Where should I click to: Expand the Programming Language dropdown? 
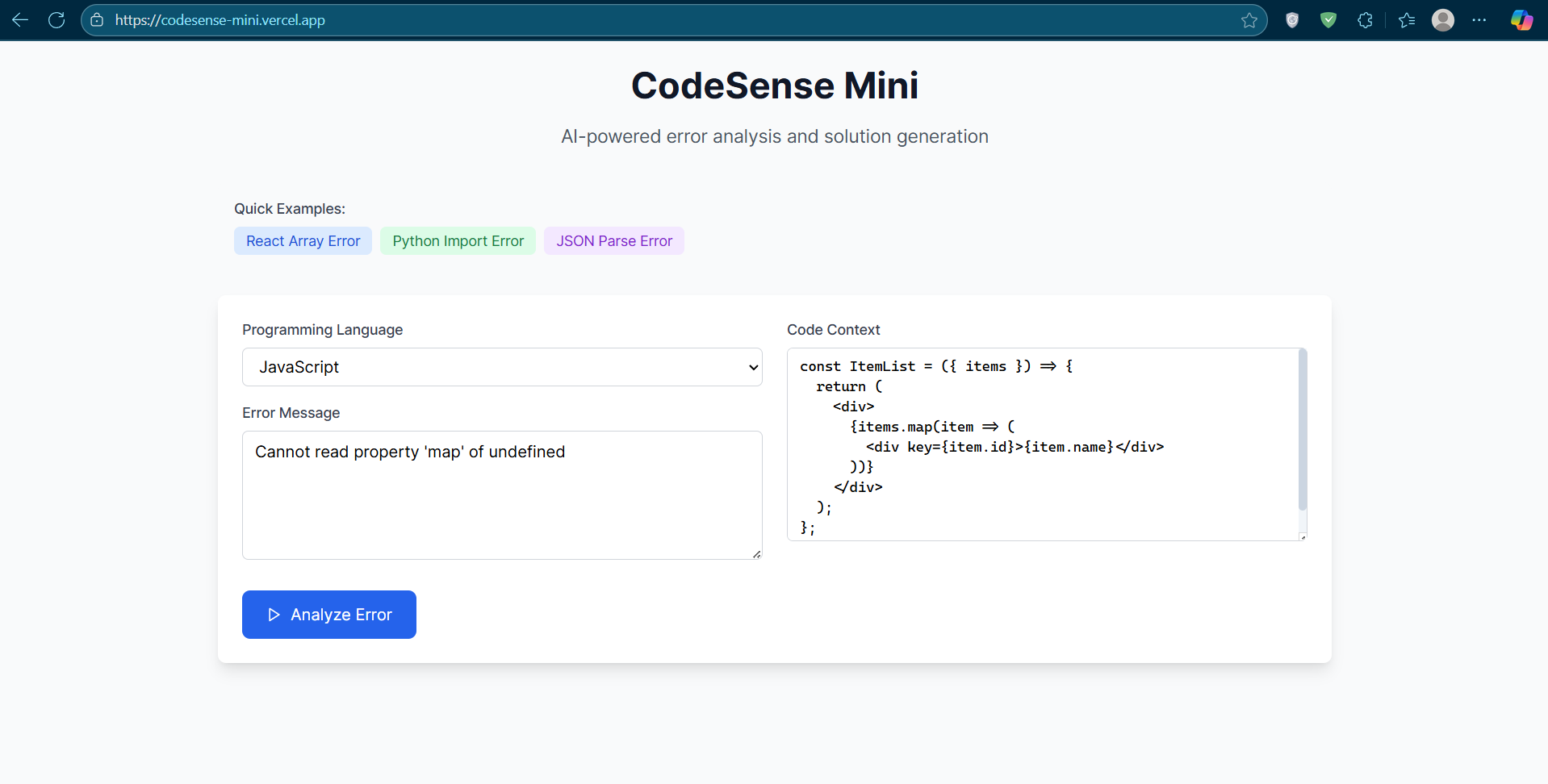[502, 367]
